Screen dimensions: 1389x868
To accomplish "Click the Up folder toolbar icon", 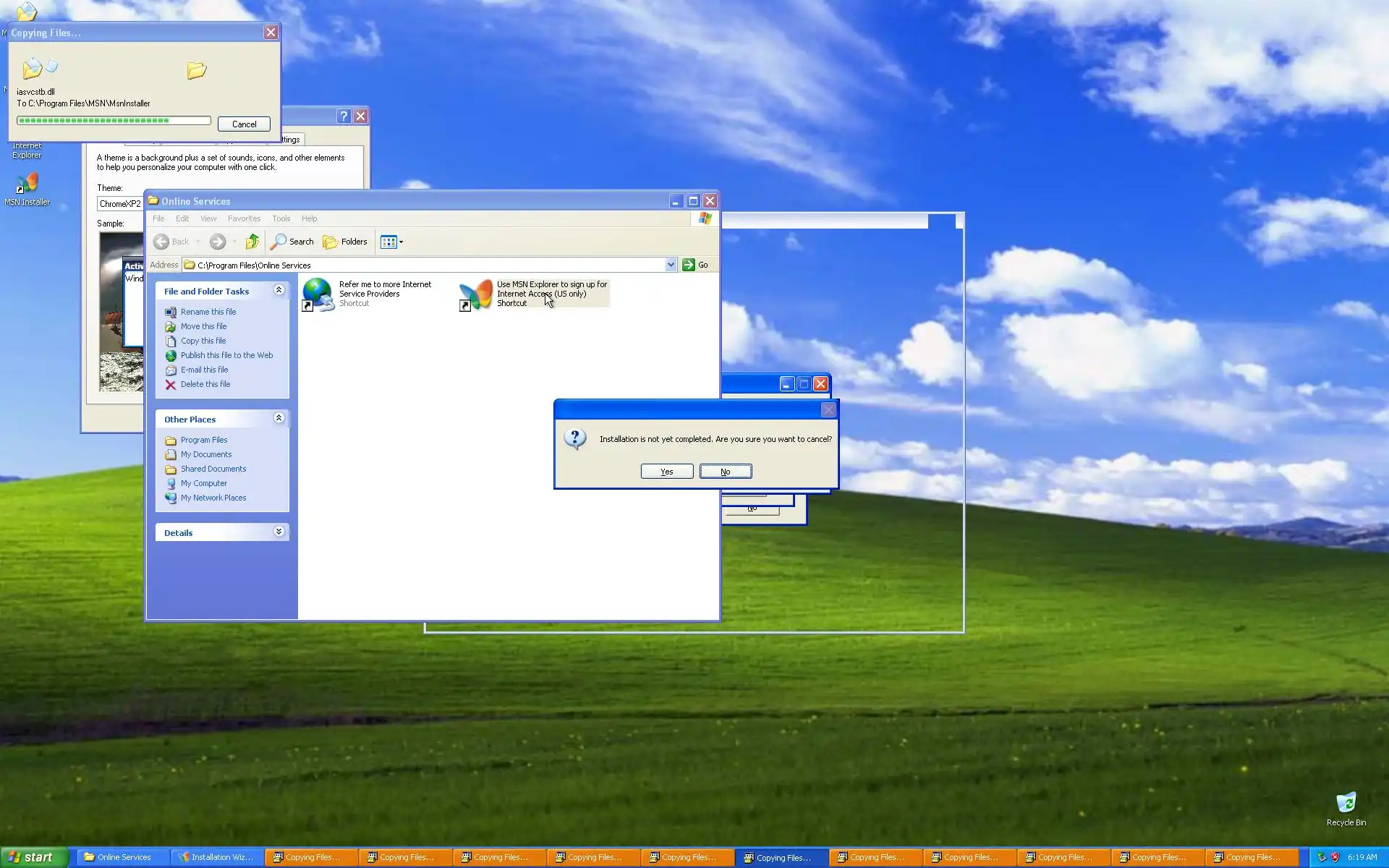I will pyautogui.click(x=252, y=242).
